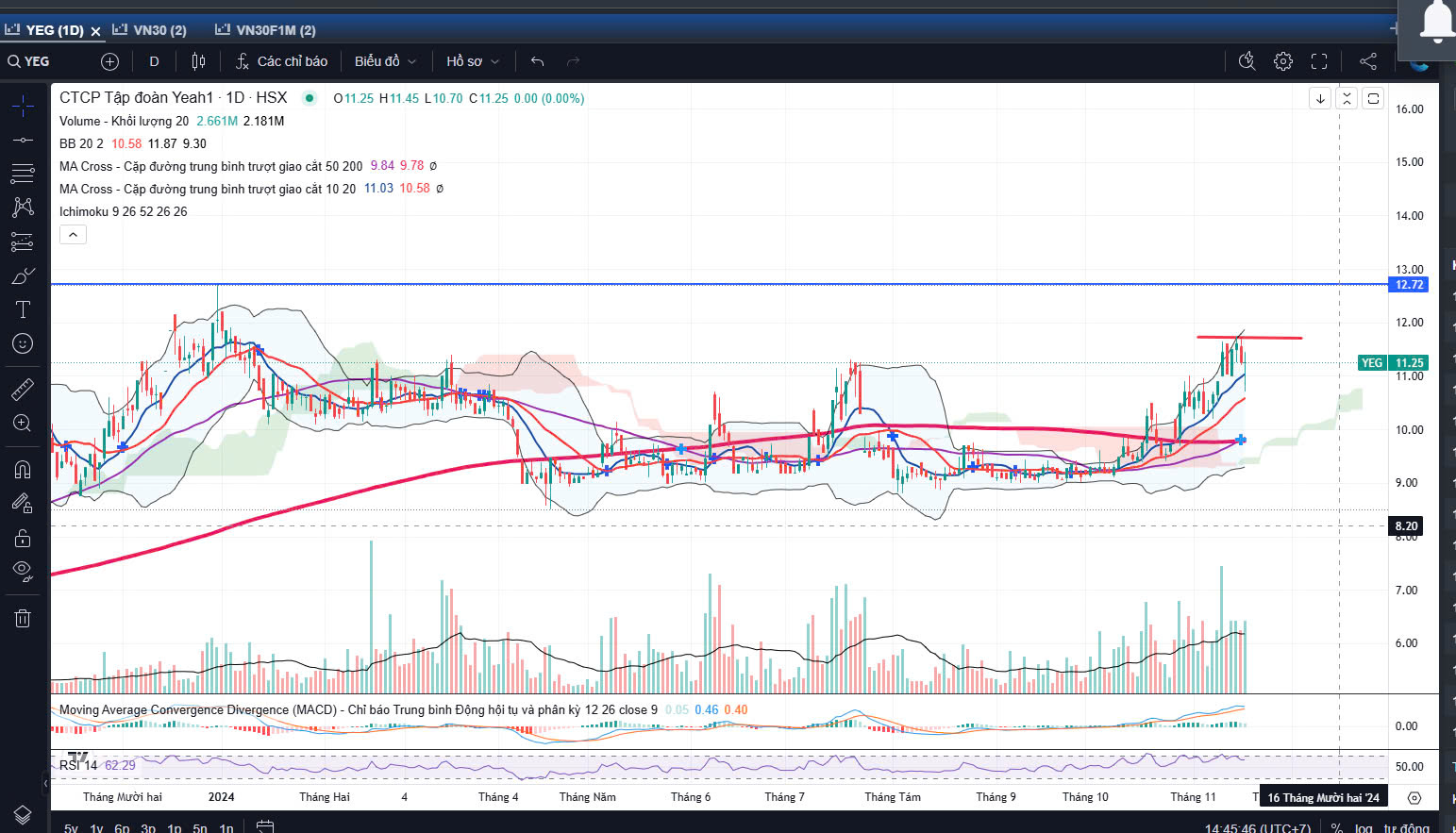This screenshot has height=833, width=1456.
Task: Move the pane down arrow button
Action: (1320, 98)
